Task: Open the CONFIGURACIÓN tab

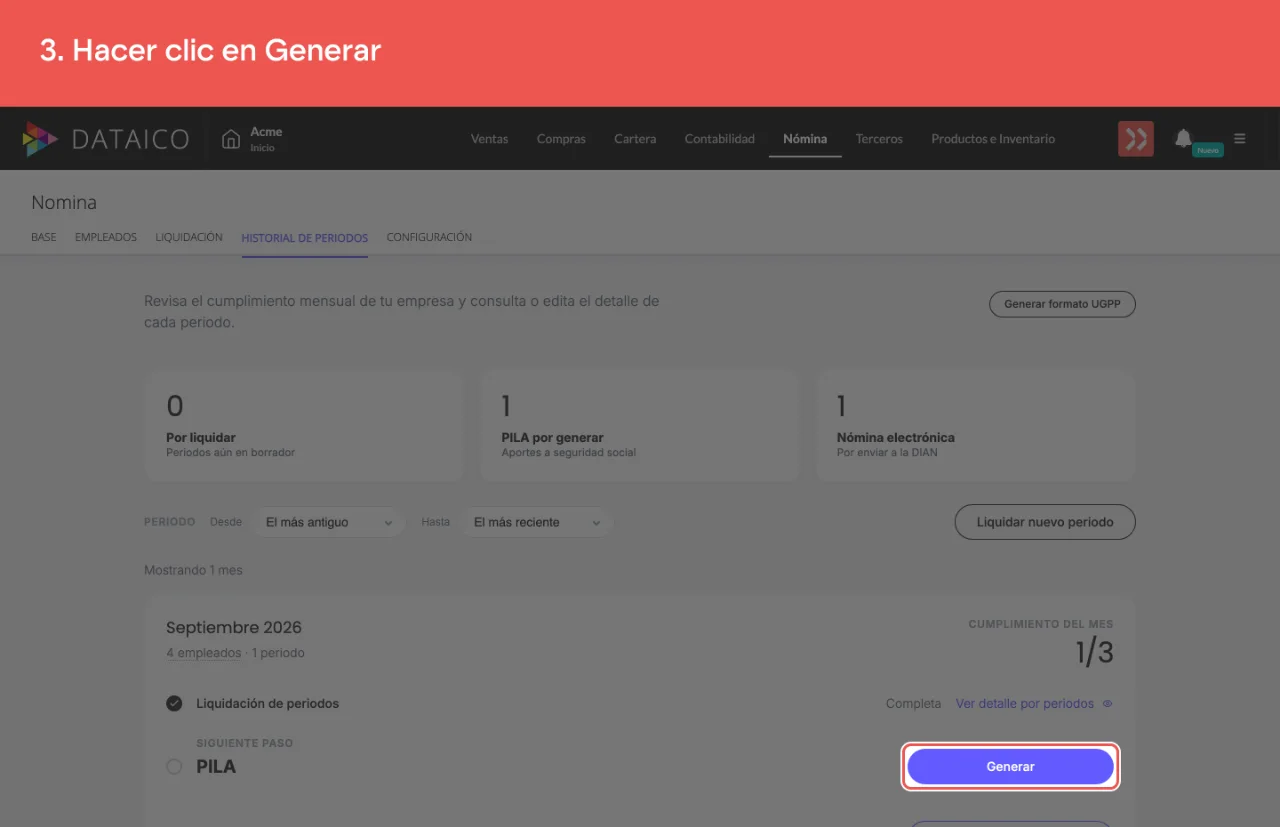Action: click(x=429, y=238)
